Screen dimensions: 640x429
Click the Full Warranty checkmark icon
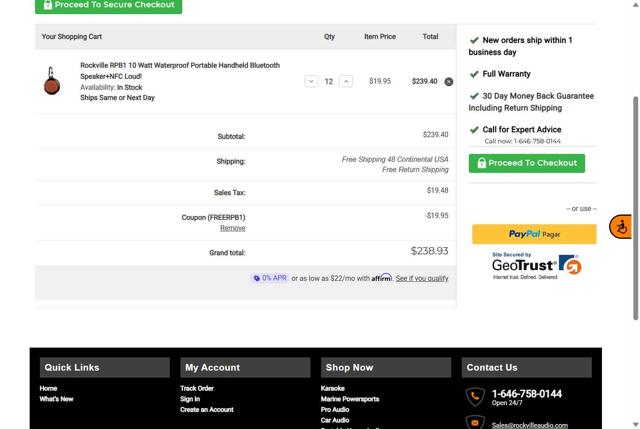pos(474,74)
